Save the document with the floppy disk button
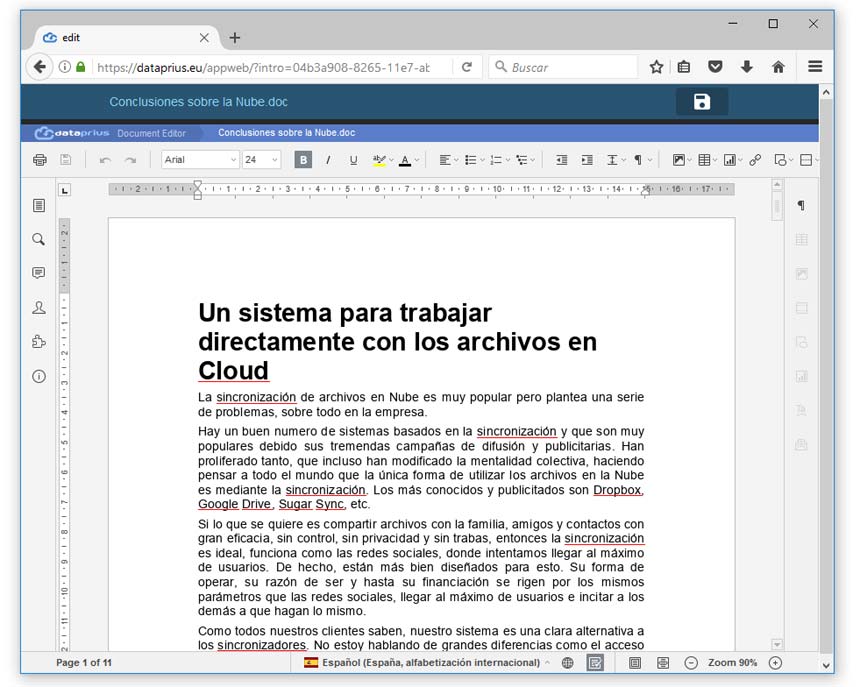The image size is (860, 687). click(702, 102)
